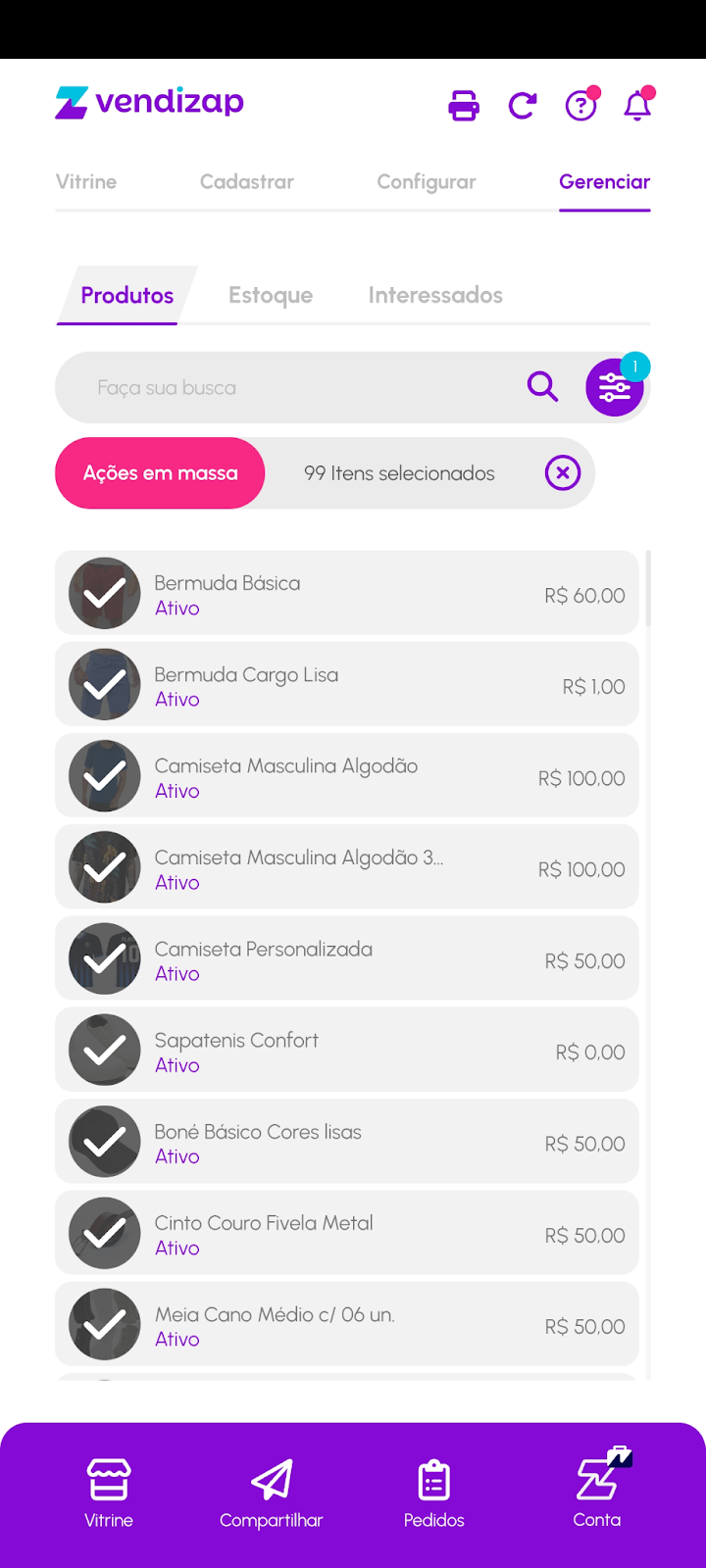Clear the 99 selected items

pyautogui.click(x=563, y=473)
